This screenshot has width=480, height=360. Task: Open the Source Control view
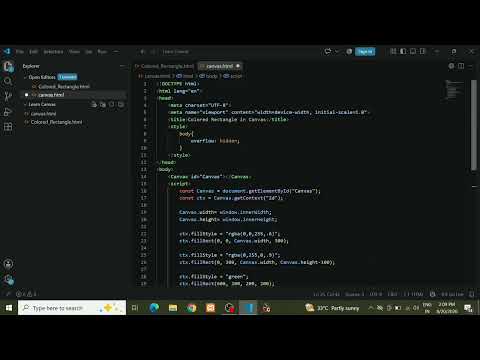pos(8,96)
